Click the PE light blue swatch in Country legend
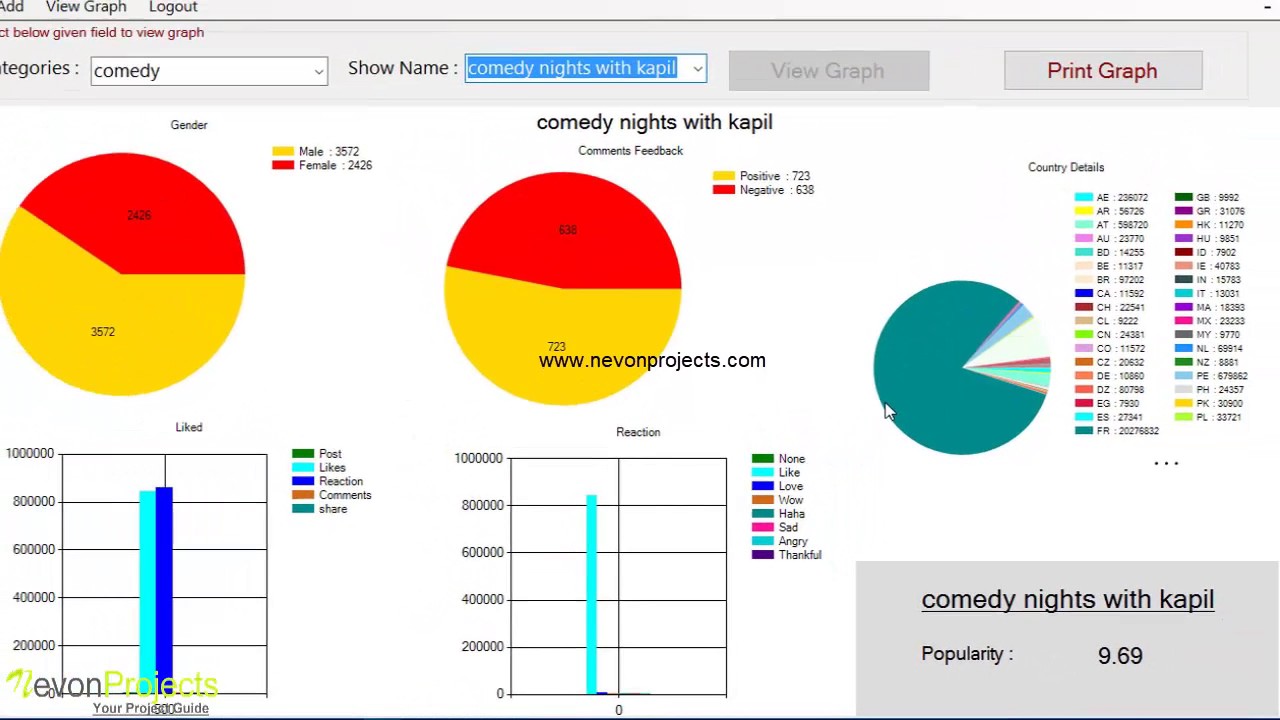This screenshot has height=720, width=1280. coord(1184,376)
